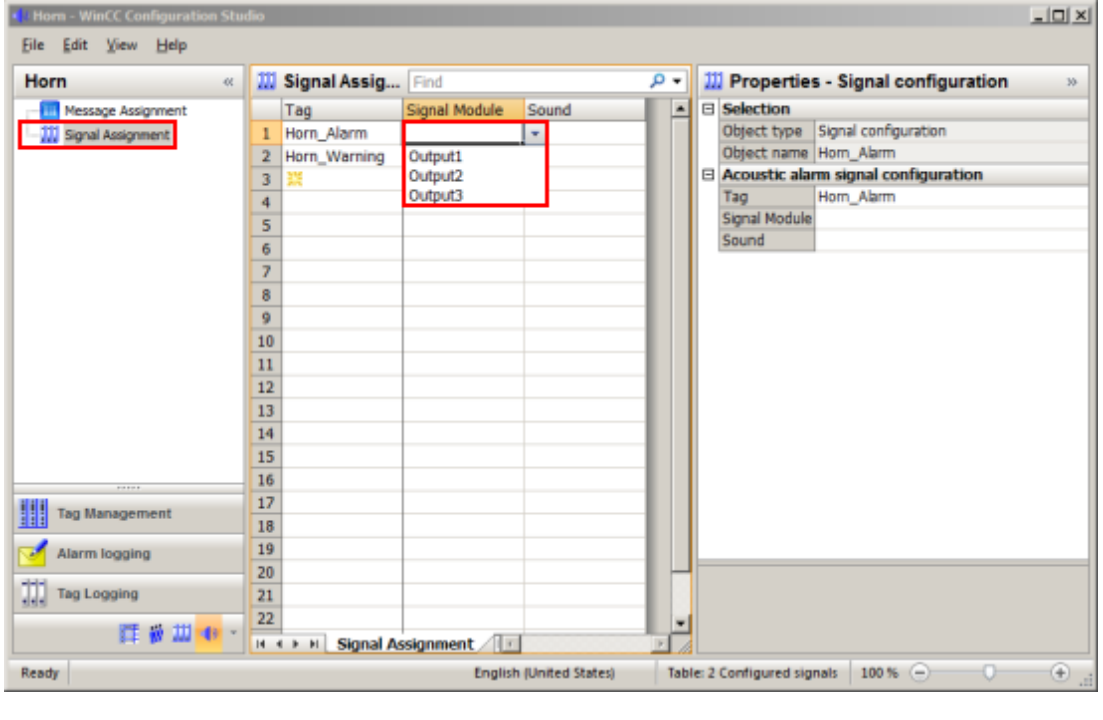Click English (United States) in status bar
Viewport: 1103px width, 720px height.
[544, 673]
